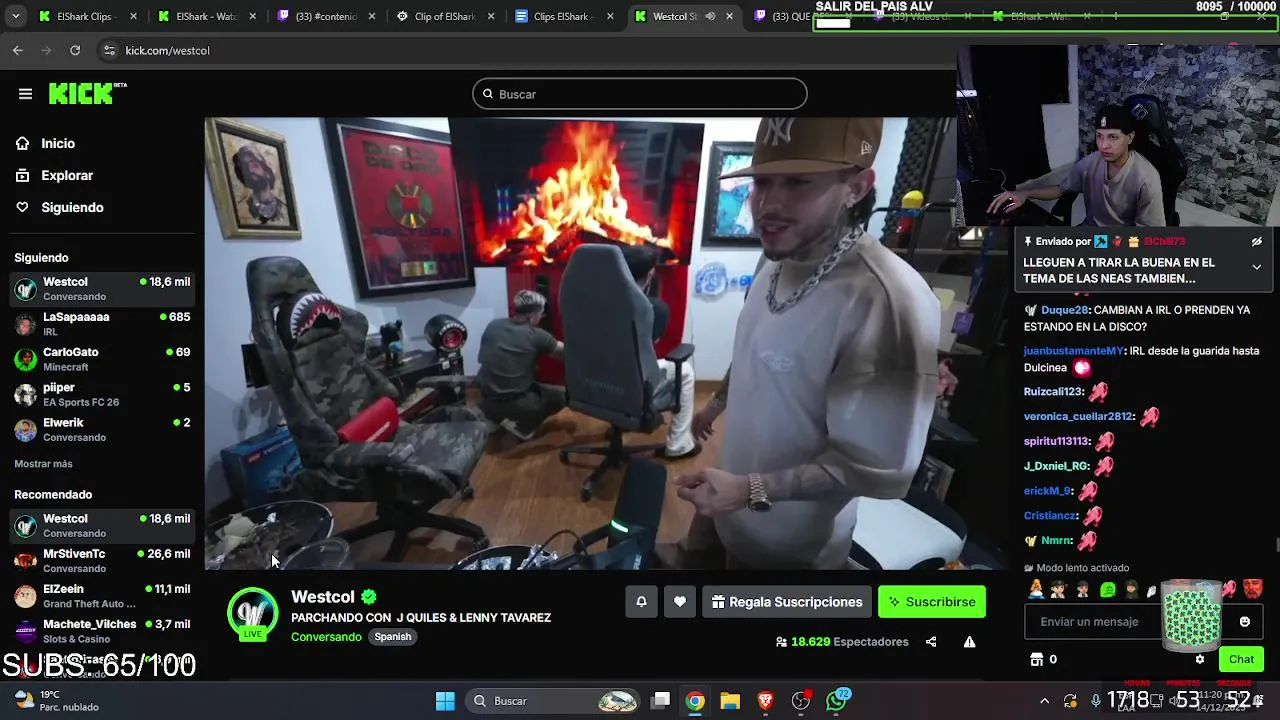The image size is (1280, 720).
Task: Toggle the follow heart button
Action: [680, 602]
